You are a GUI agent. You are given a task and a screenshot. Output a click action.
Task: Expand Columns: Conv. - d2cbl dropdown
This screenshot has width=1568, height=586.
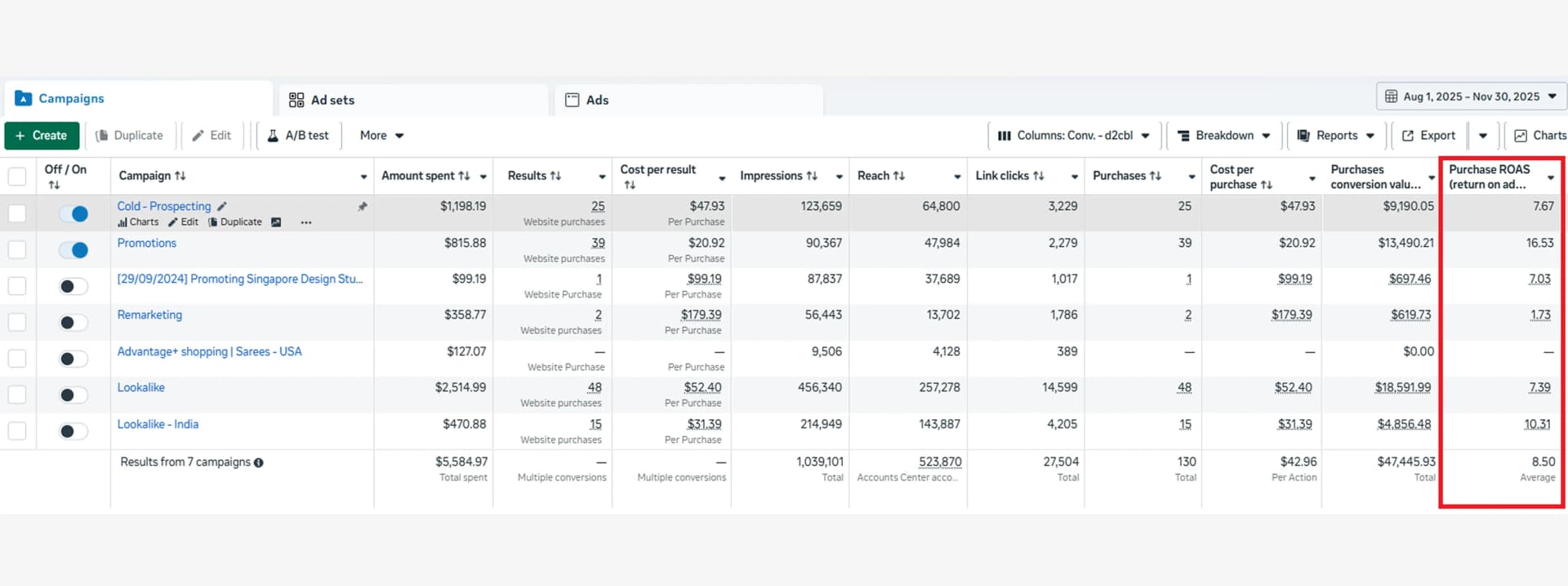(x=1073, y=136)
